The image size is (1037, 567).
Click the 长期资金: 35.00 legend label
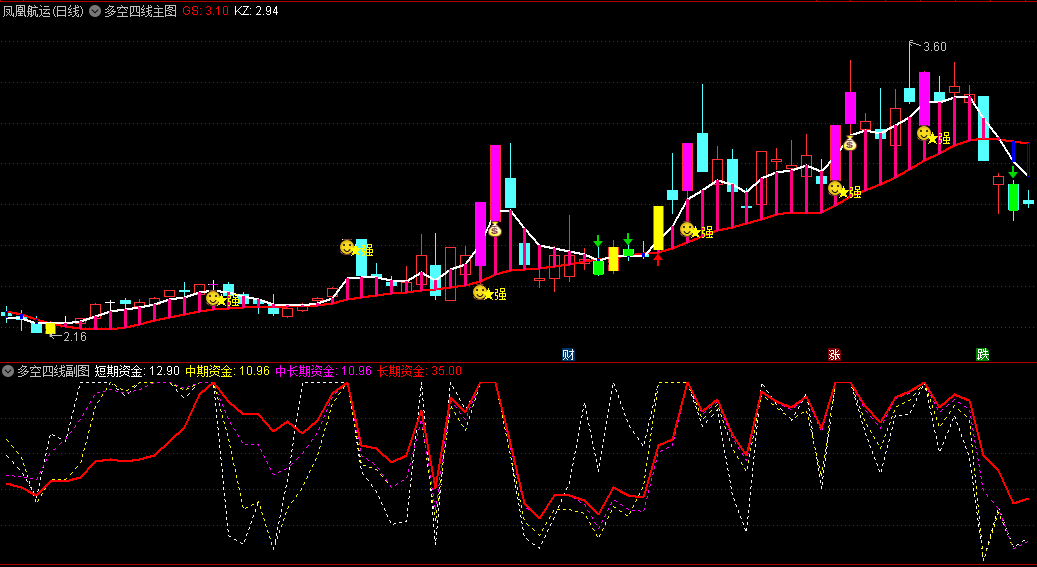pyautogui.click(x=419, y=371)
